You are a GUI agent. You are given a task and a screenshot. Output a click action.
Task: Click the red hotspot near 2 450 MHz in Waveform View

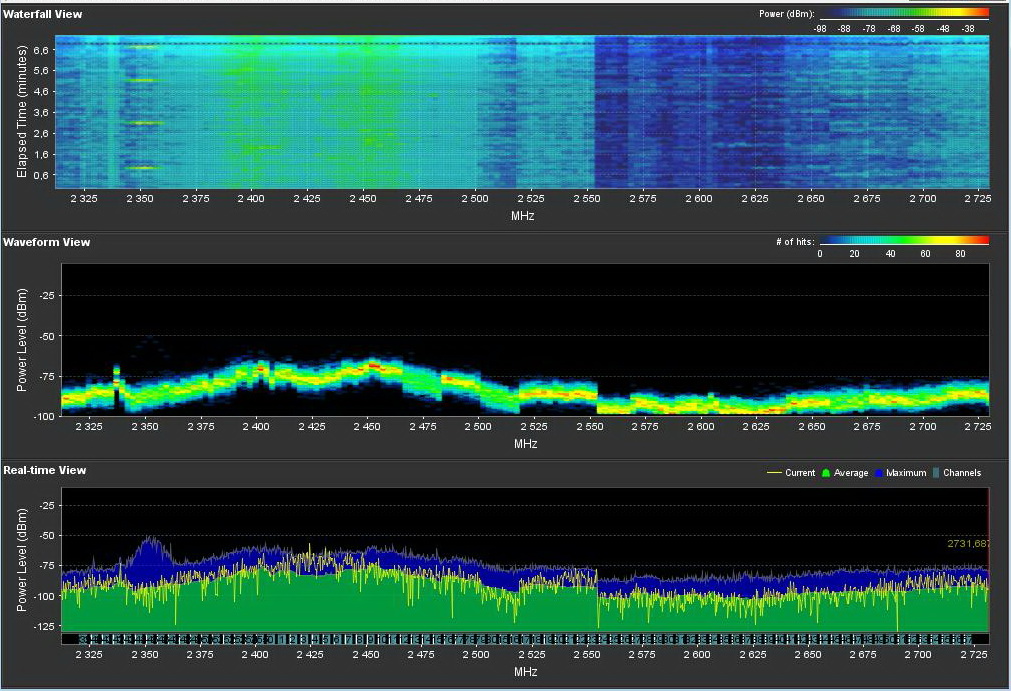click(374, 366)
